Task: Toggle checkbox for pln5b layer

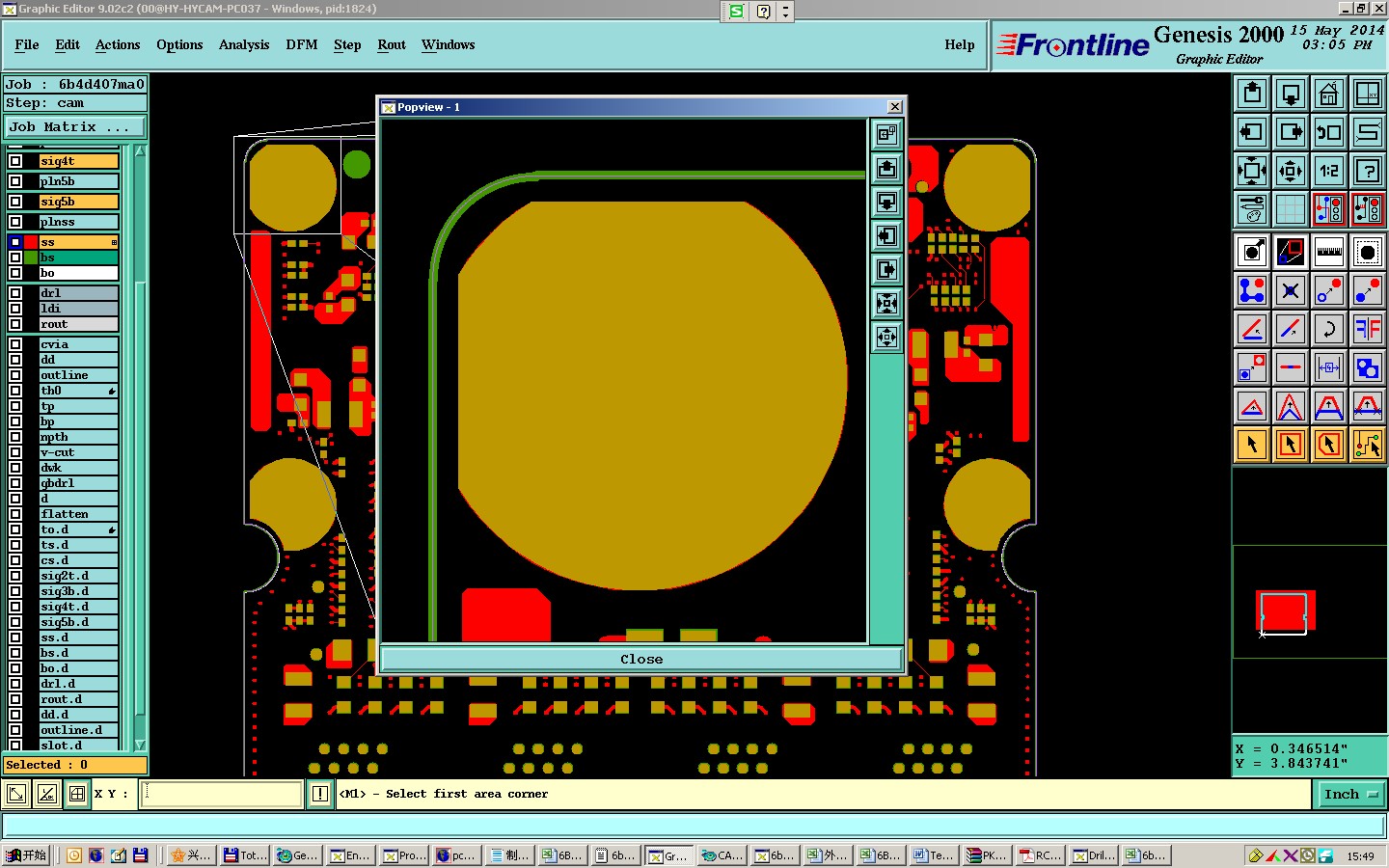Action: pyautogui.click(x=15, y=181)
